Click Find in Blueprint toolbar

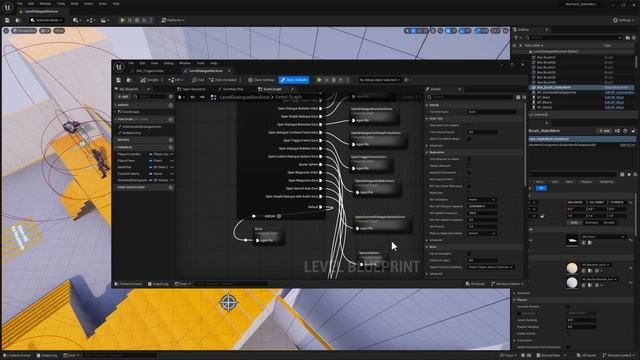point(198,80)
